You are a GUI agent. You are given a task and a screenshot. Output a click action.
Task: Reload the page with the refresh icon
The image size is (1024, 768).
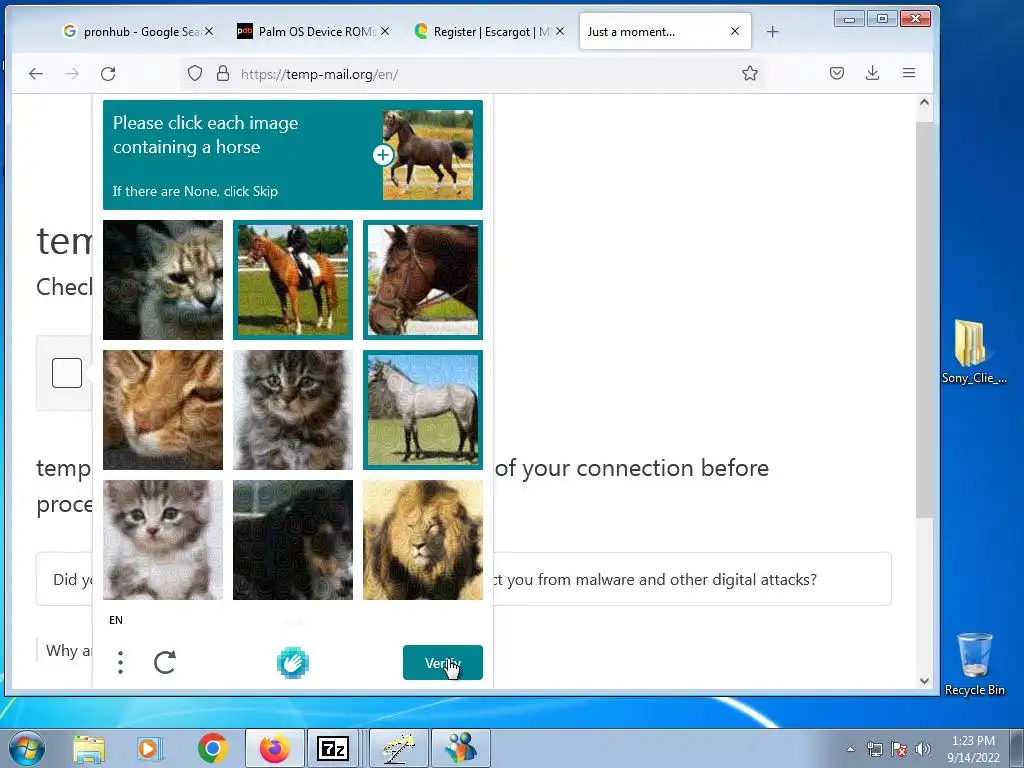(108, 74)
